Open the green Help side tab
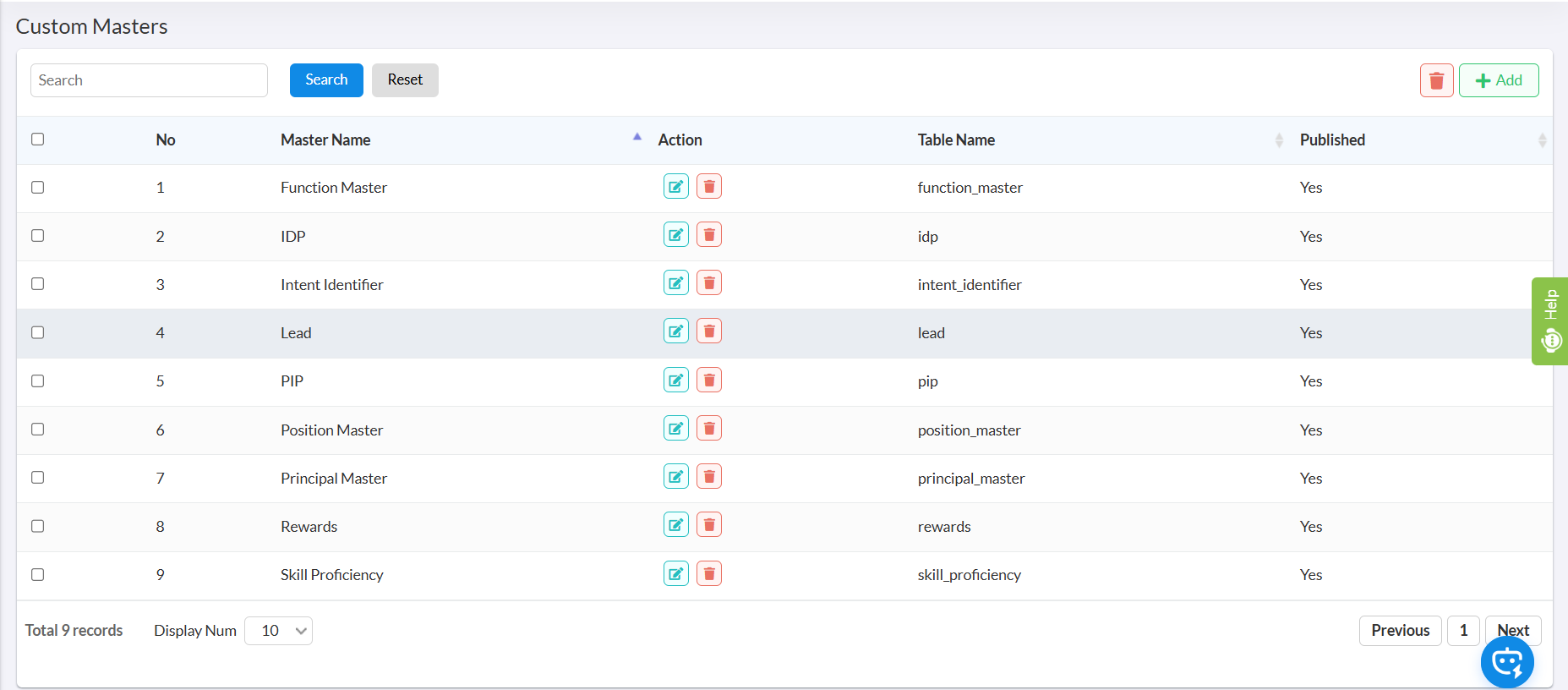1568x690 pixels. click(1550, 321)
